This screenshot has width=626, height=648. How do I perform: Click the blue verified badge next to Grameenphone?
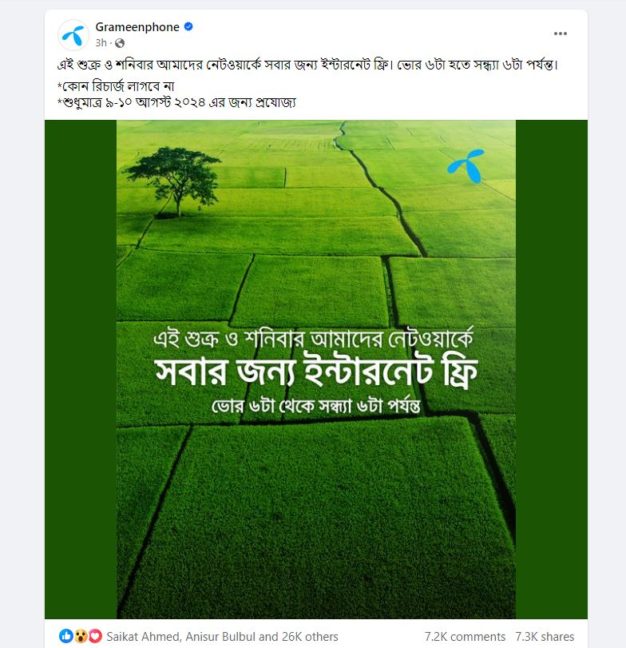[188, 27]
